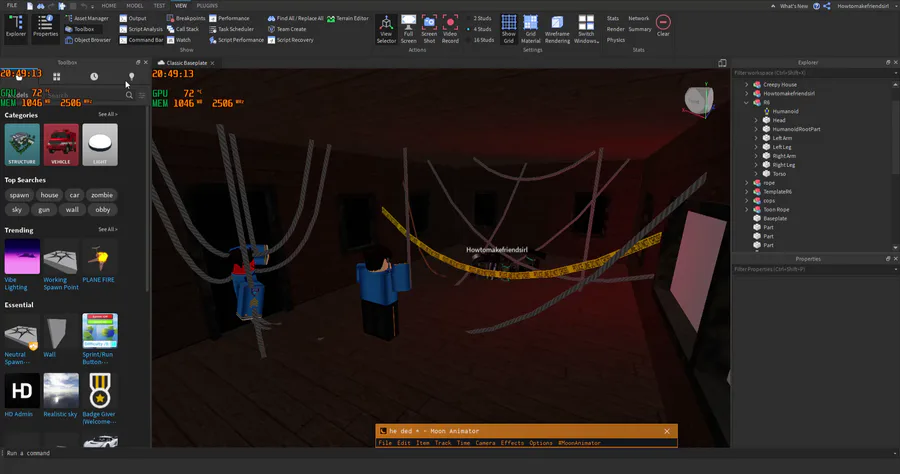Screen dimensions: 900x474
Task: Expand the Howtomakefriendsirl model in Explorer
Action: coord(747,94)
